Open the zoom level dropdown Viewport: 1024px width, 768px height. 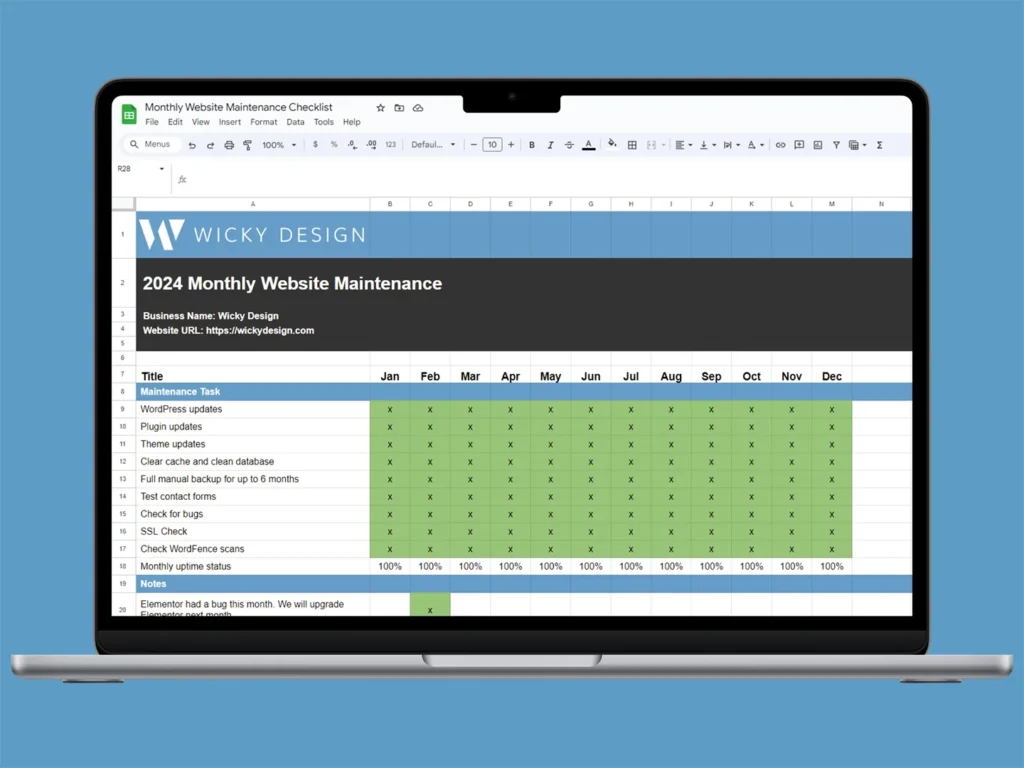click(278, 144)
